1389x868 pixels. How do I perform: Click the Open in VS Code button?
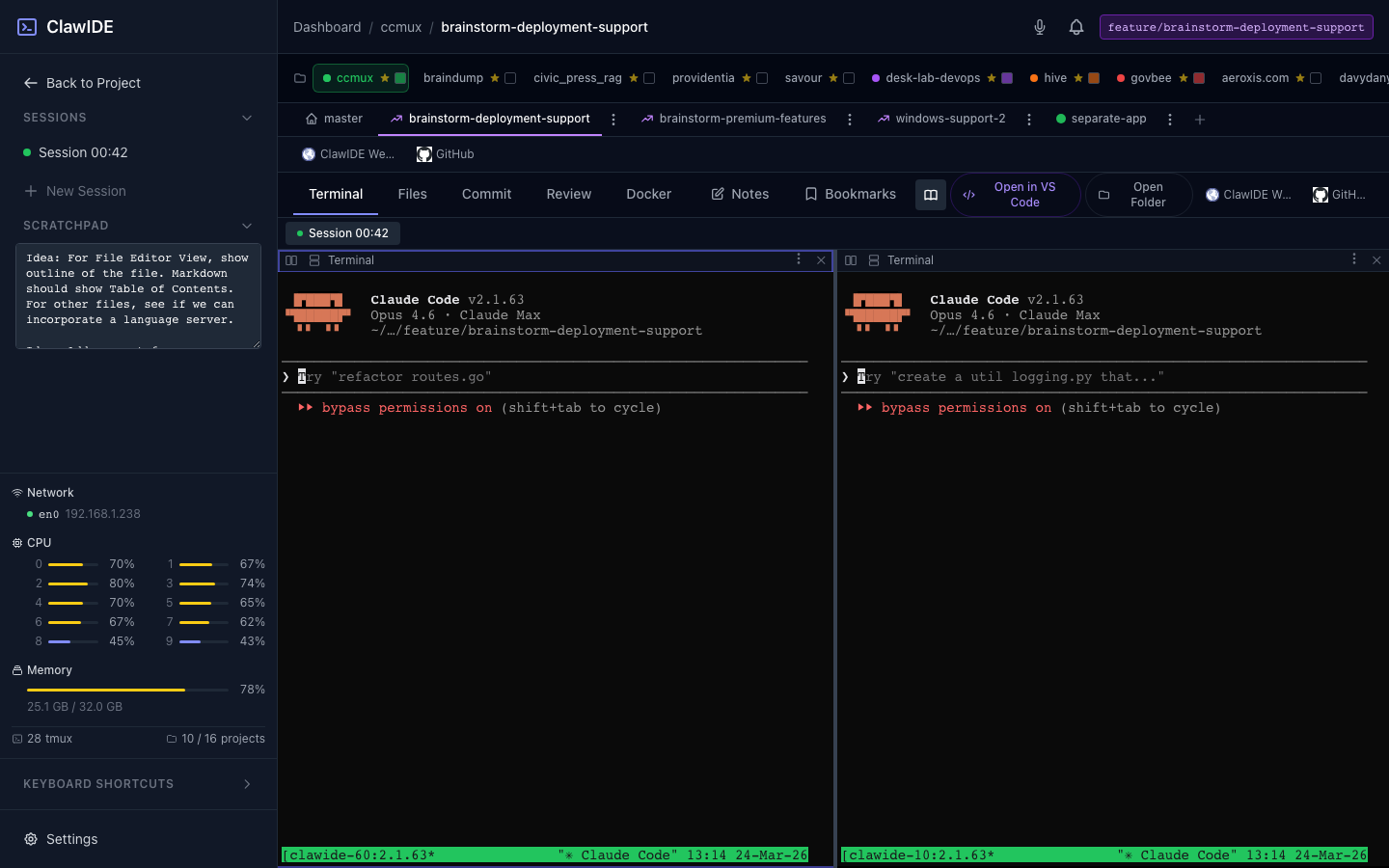coord(1015,195)
